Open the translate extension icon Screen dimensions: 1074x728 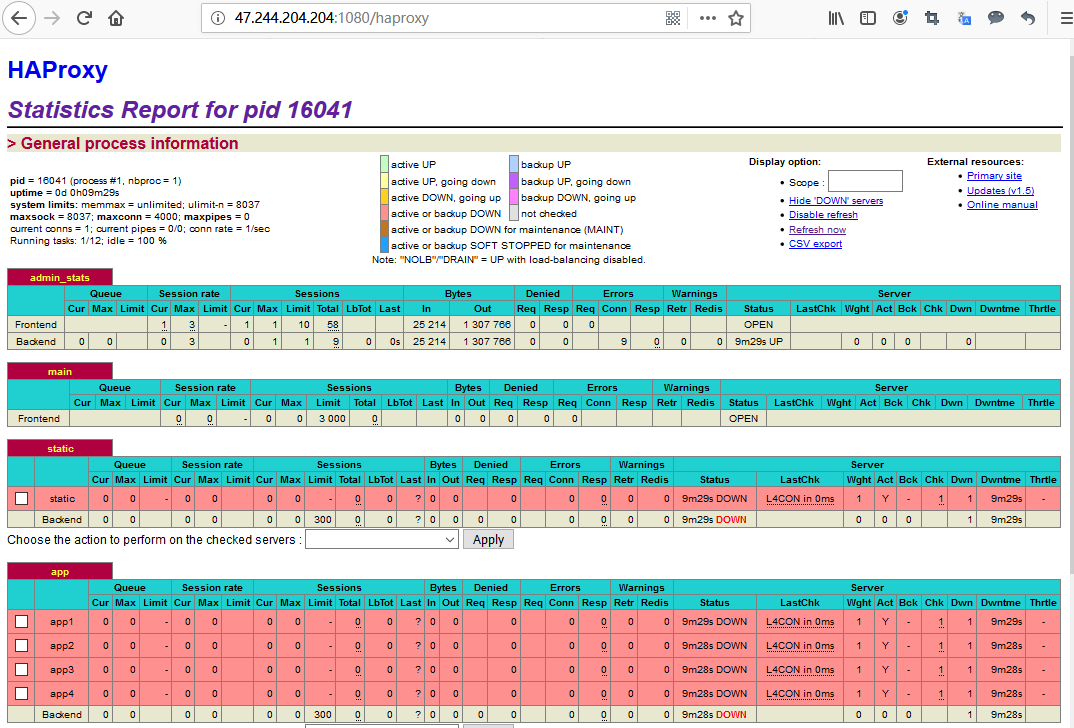pos(964,18)
